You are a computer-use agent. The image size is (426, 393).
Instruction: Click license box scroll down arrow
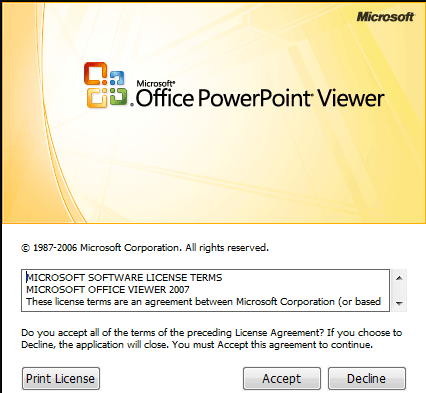click(399, 303)
